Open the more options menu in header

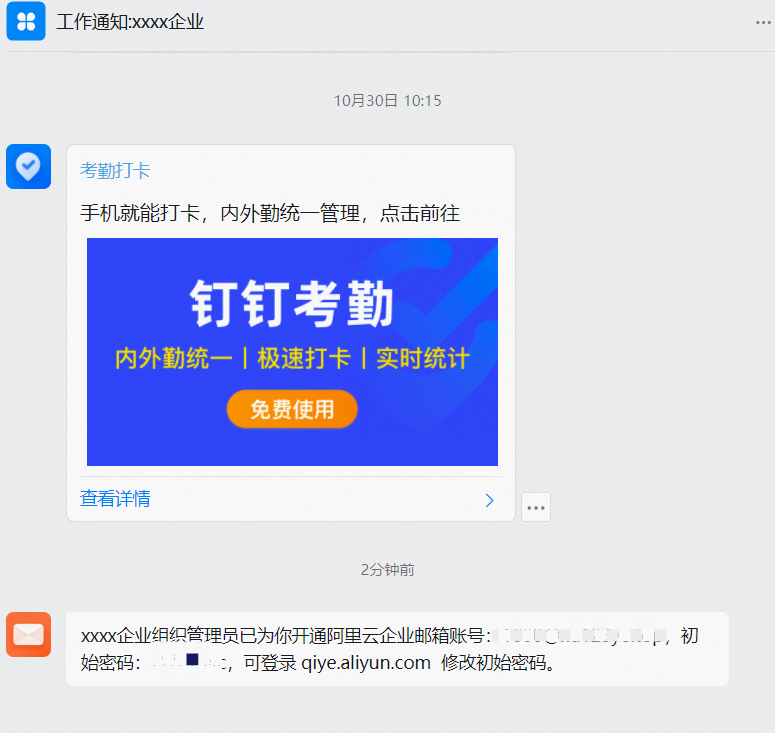[764, 22]
